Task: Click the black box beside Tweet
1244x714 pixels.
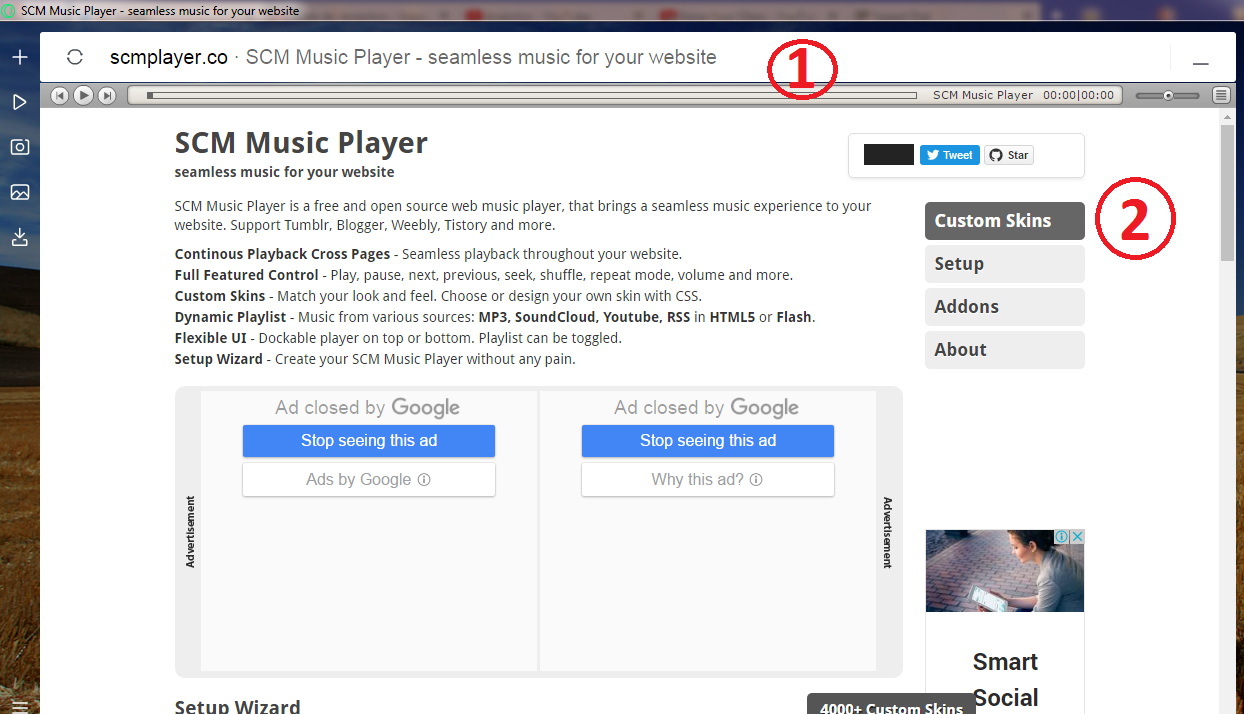Action: (889, 155)
